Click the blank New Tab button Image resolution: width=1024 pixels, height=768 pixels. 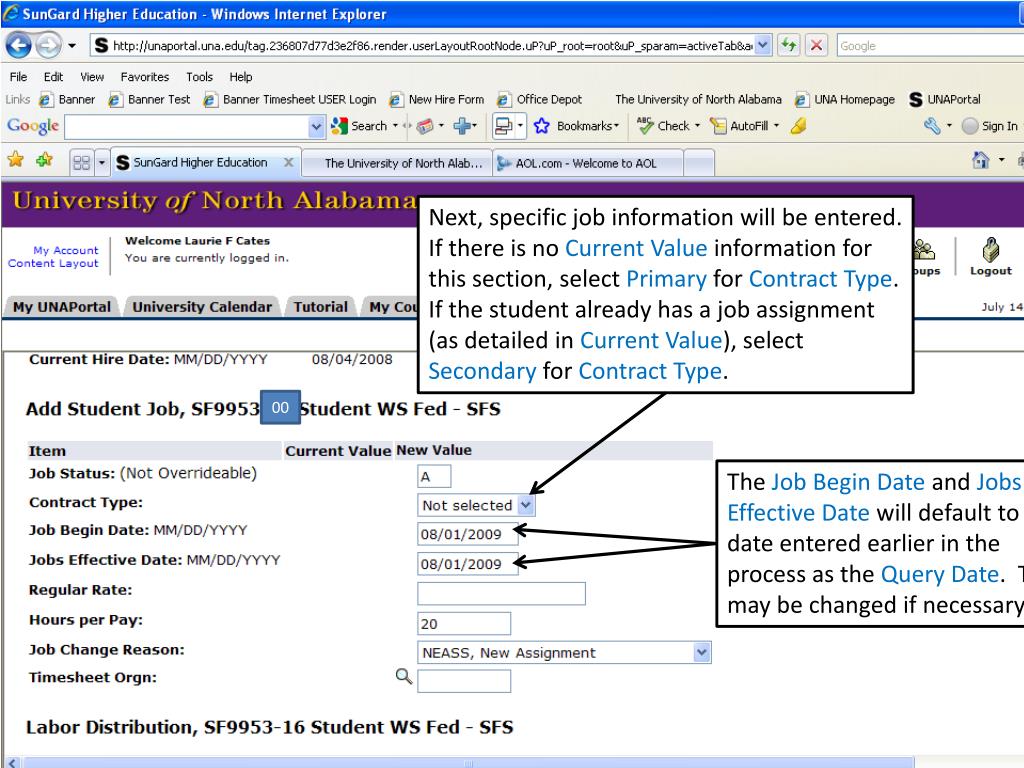[699, 163]
